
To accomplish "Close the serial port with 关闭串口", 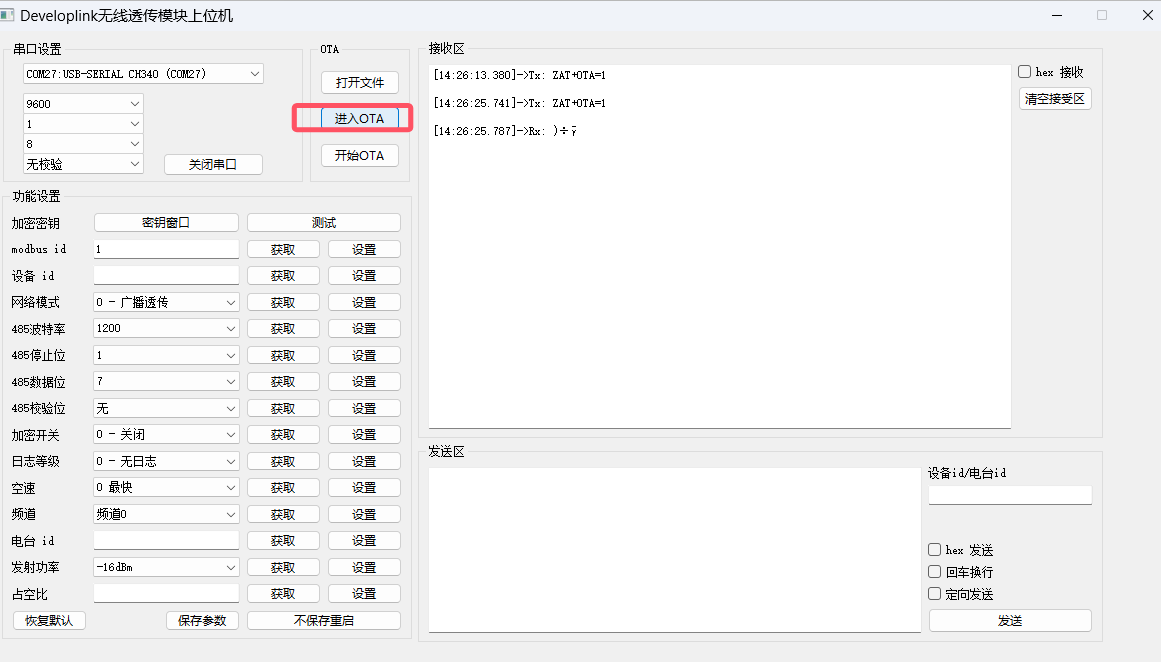I will pos(212,164).
